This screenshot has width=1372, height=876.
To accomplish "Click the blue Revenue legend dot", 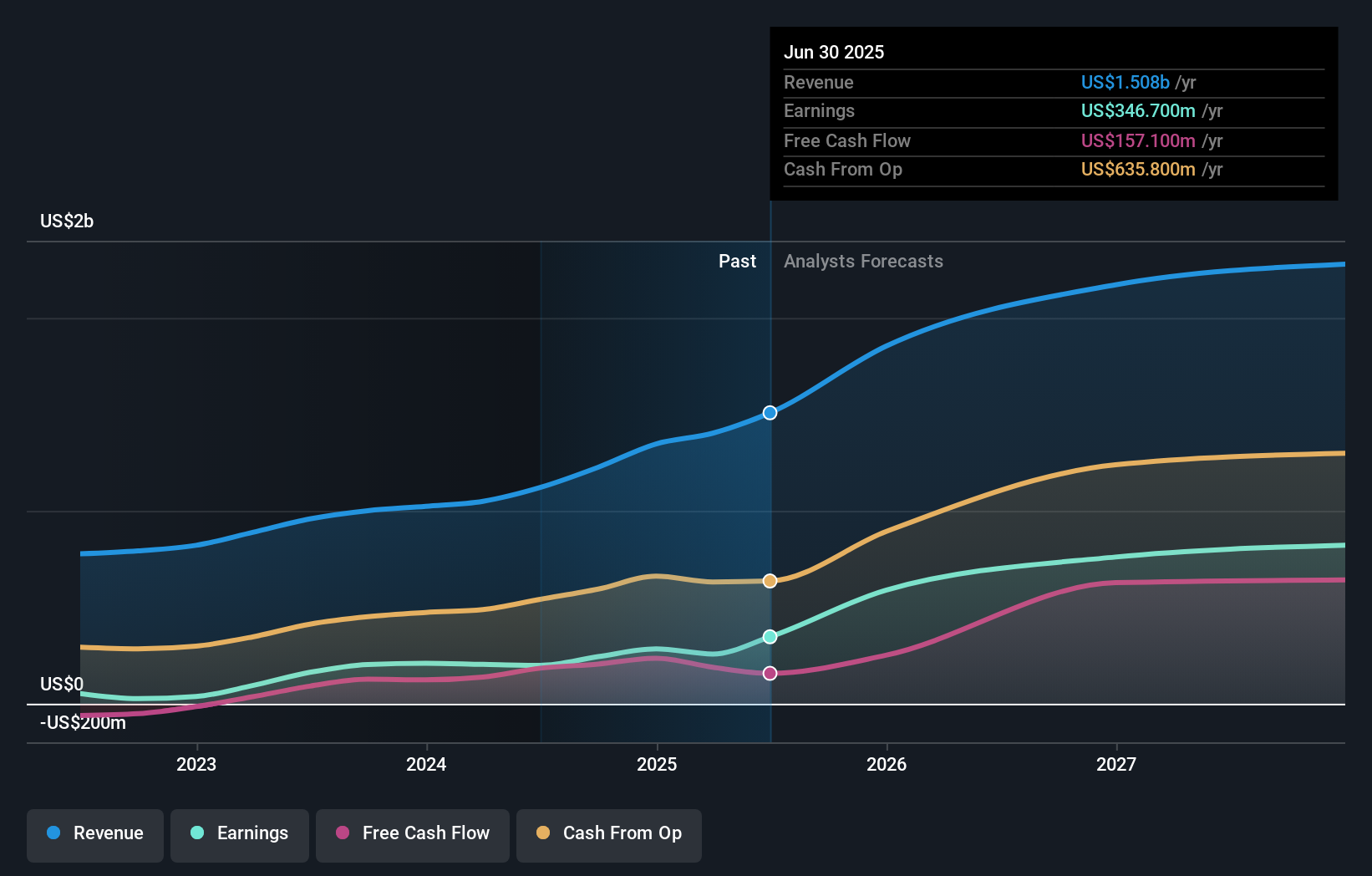I will [53, 833].
